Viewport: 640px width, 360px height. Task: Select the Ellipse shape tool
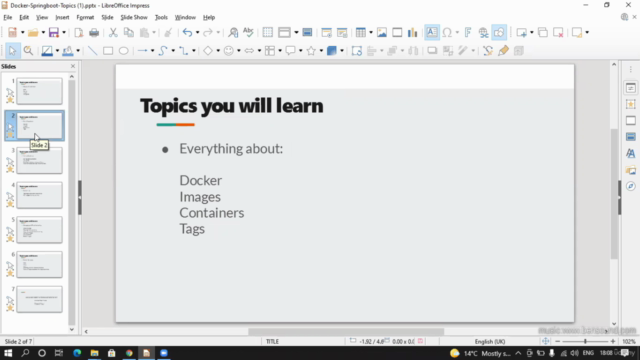[x=123, y=51]
